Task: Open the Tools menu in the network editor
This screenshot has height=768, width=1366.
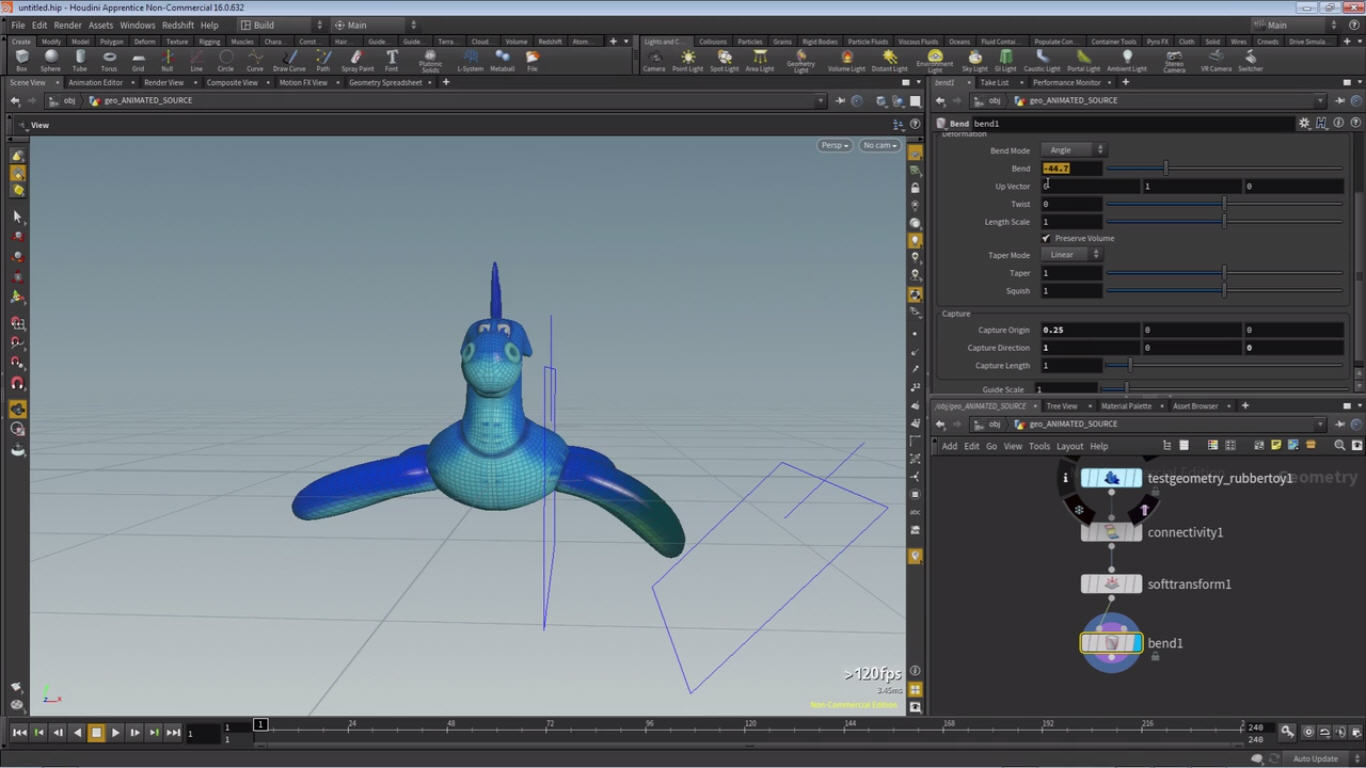Action: click(x=1039, y=446)
